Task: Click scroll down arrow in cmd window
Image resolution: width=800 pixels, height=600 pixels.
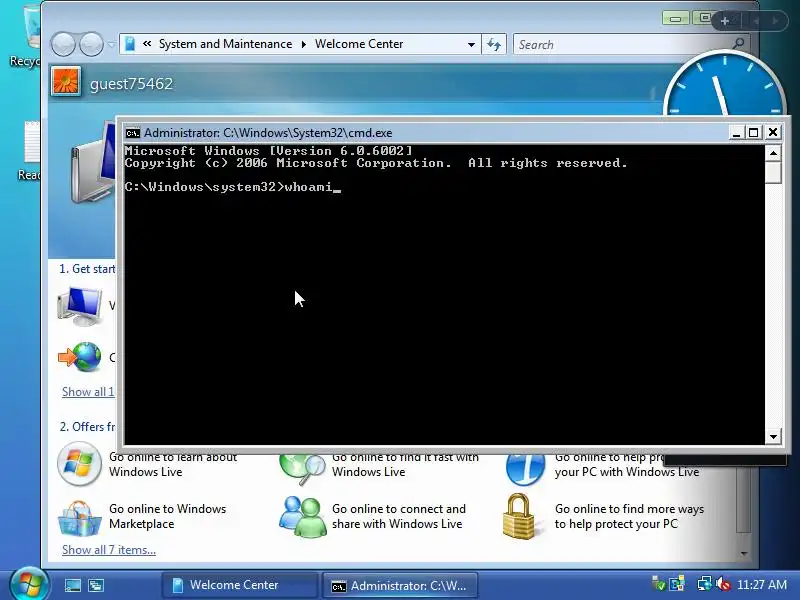Action: tap(773, 437)
